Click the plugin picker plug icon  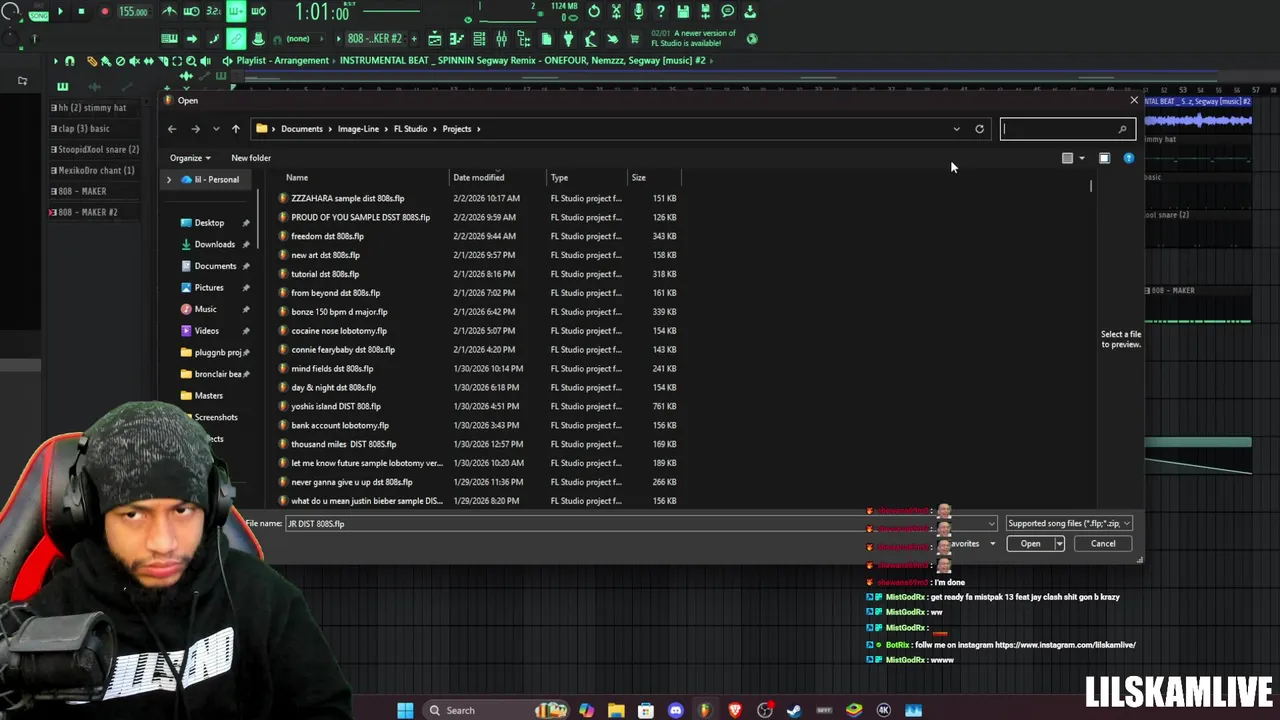(568, 38)
